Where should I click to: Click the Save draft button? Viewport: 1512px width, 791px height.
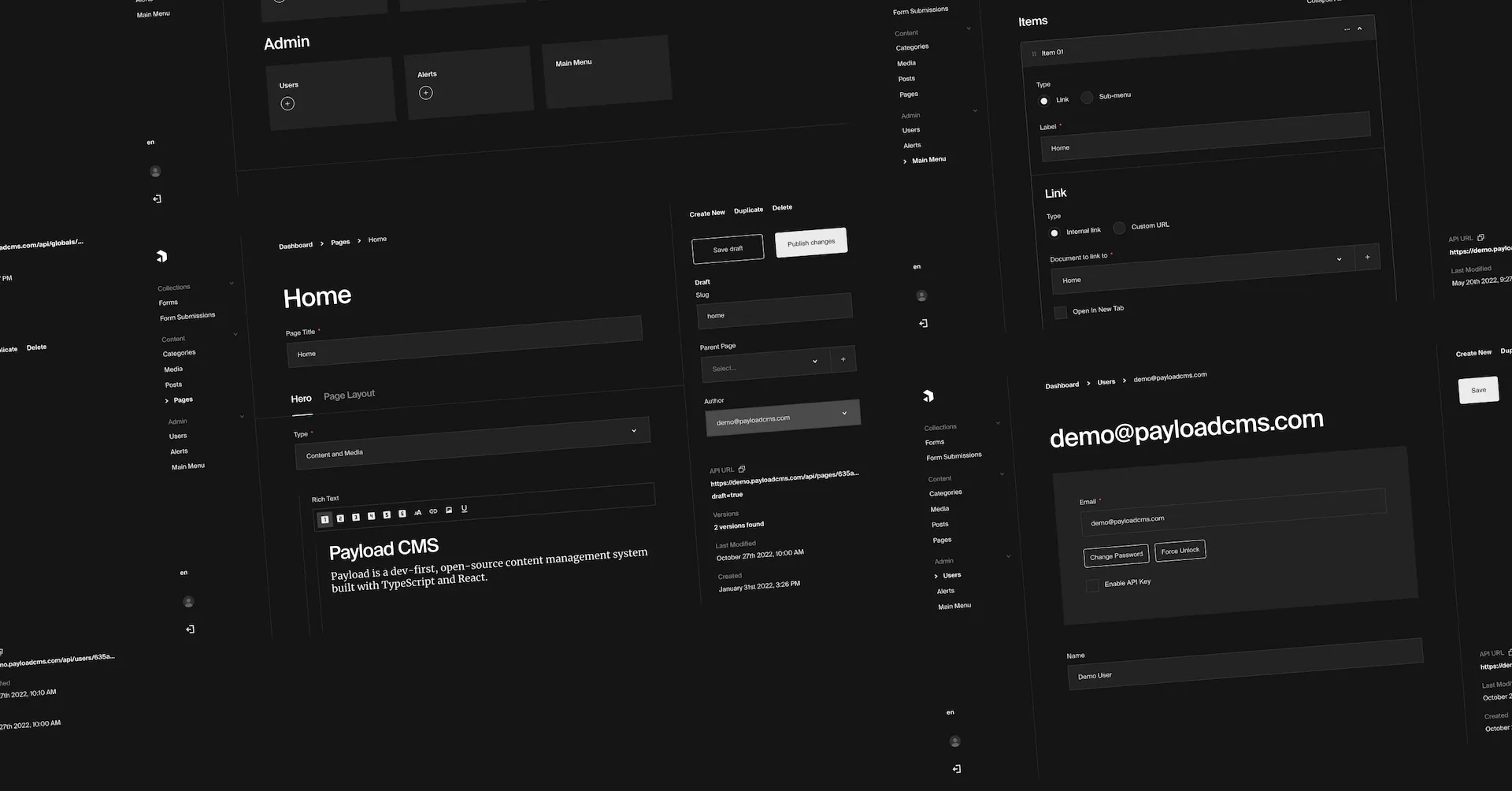pos(728,249)
